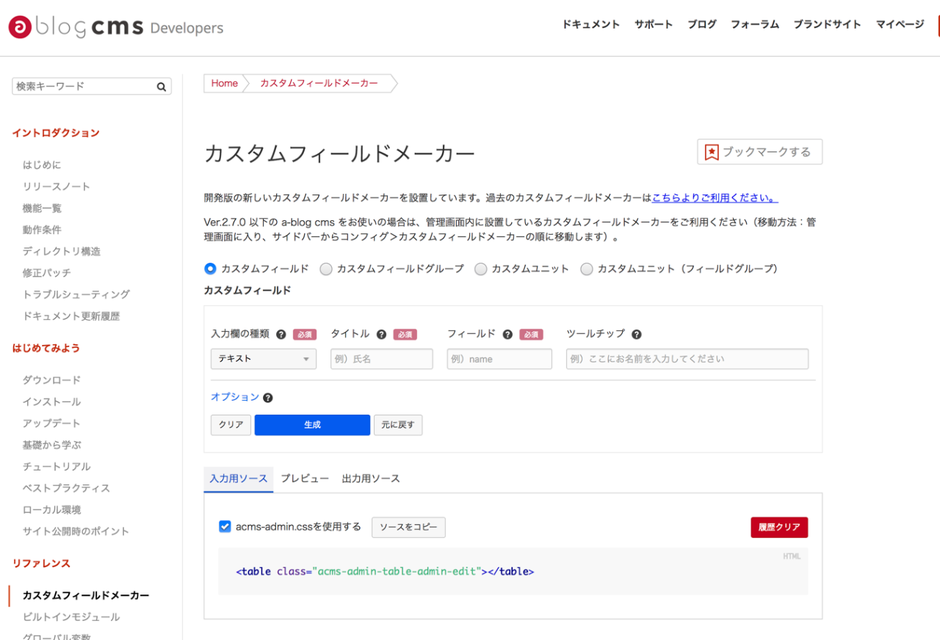Image resolution: width=940 pixels, height=640 pixels.
Task: Open the help icon next to オプション
Action: pyautogui.click(x=266, y=396)
